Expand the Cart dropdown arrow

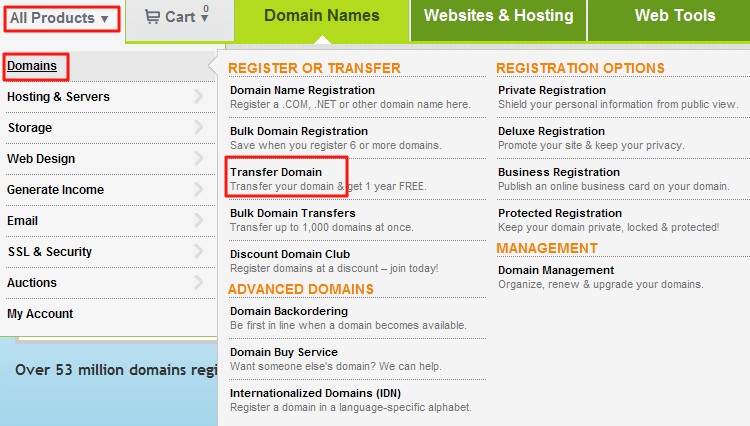coord(205,18)
